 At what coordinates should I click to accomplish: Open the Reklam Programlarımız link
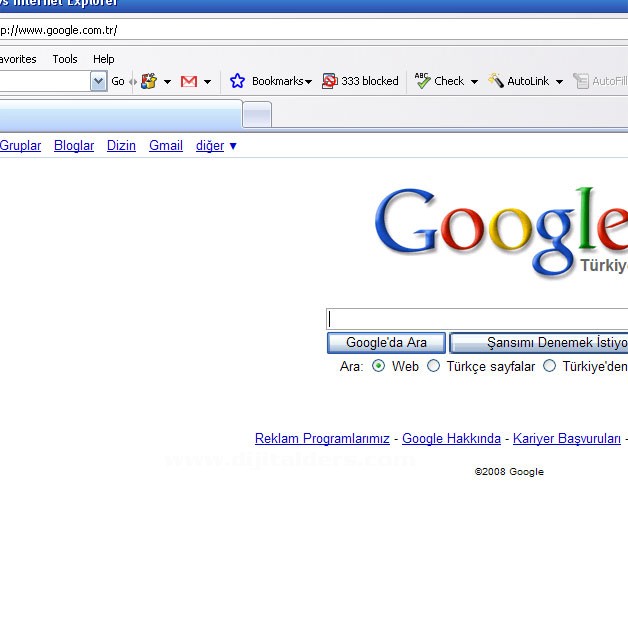coord(322,439)
